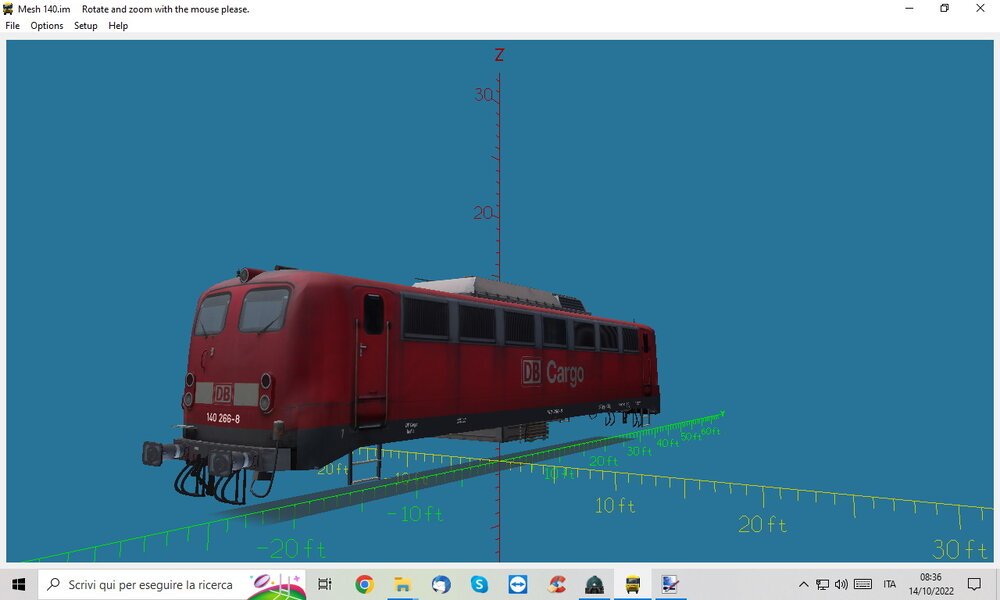The height and width of the screenshot is (600, 1000).
Task: Click the DB Cargo logo on the locomotive side
Action: click(x=552, y=372)
